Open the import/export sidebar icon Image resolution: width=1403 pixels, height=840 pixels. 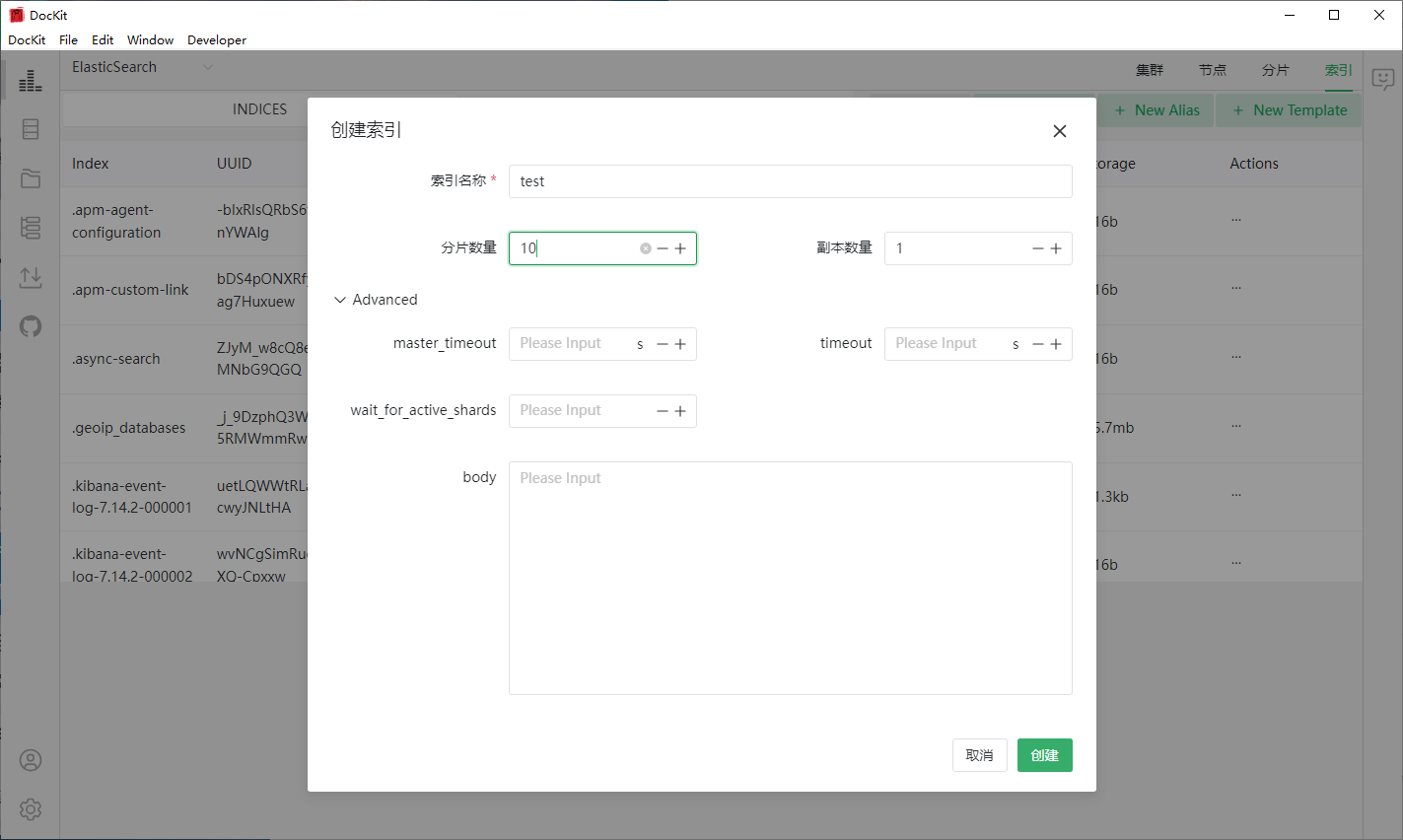(x=31, y=277)
